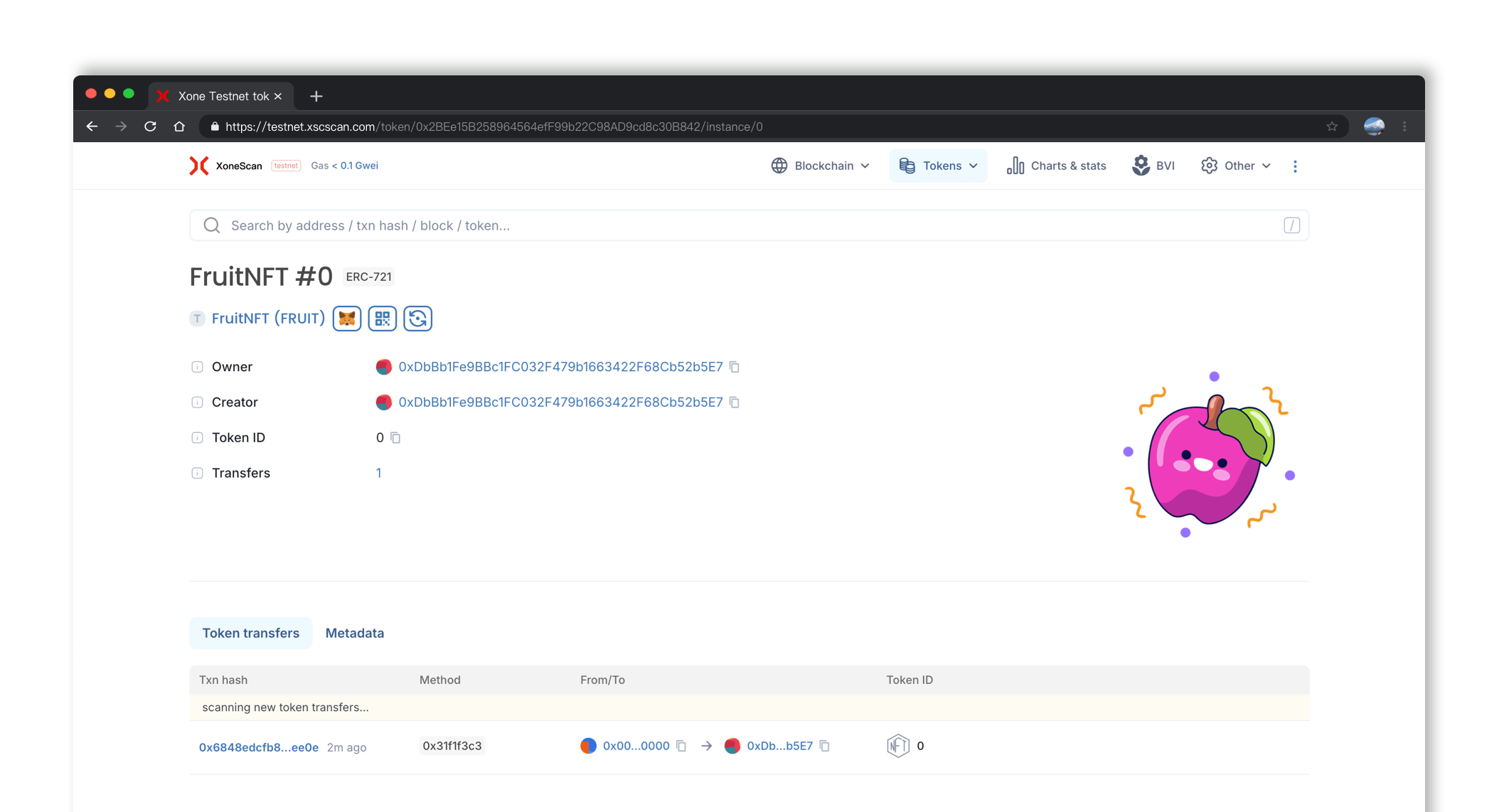Open the FruitNFT (FRUIT) token link
The height and width of the screenshot is (812, 1499).
[268, 319]
